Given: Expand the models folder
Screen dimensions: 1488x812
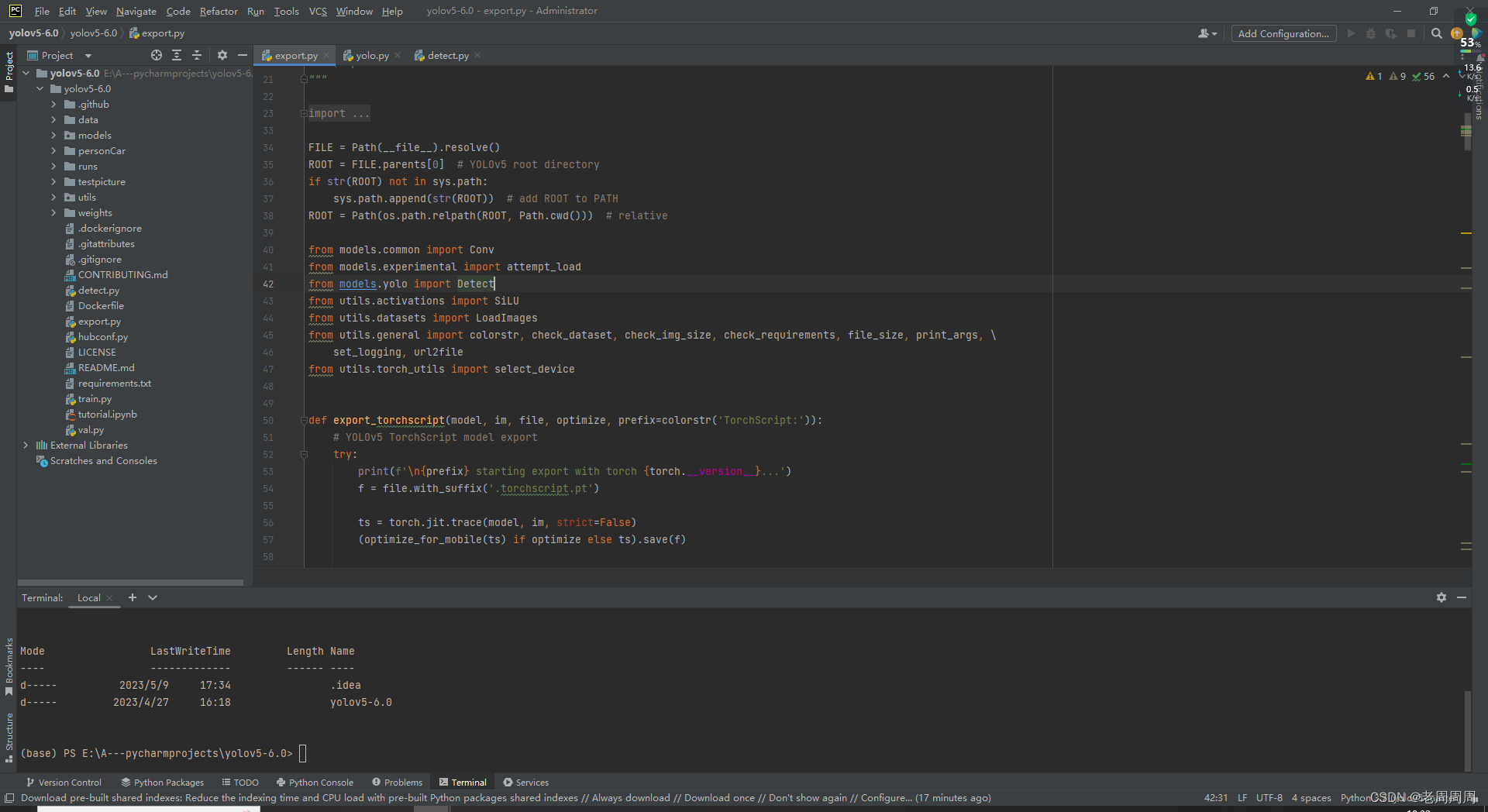Looking at the screenshot, I should point(52,135).
